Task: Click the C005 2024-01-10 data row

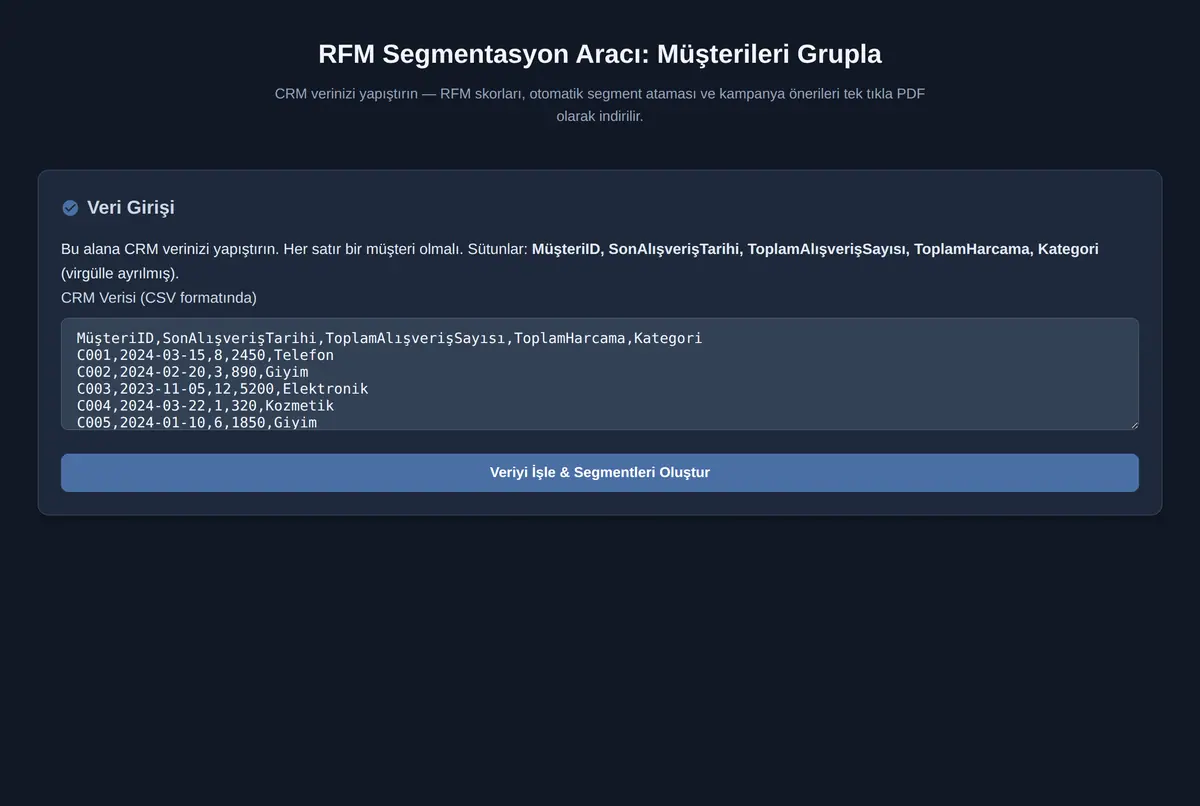Action: [196, 423]
